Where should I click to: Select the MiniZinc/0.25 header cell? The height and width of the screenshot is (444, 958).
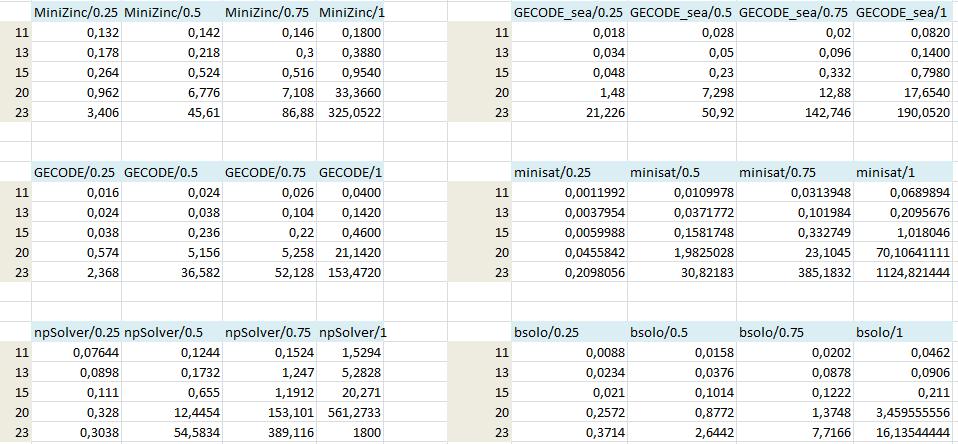[x=76, y=12]
